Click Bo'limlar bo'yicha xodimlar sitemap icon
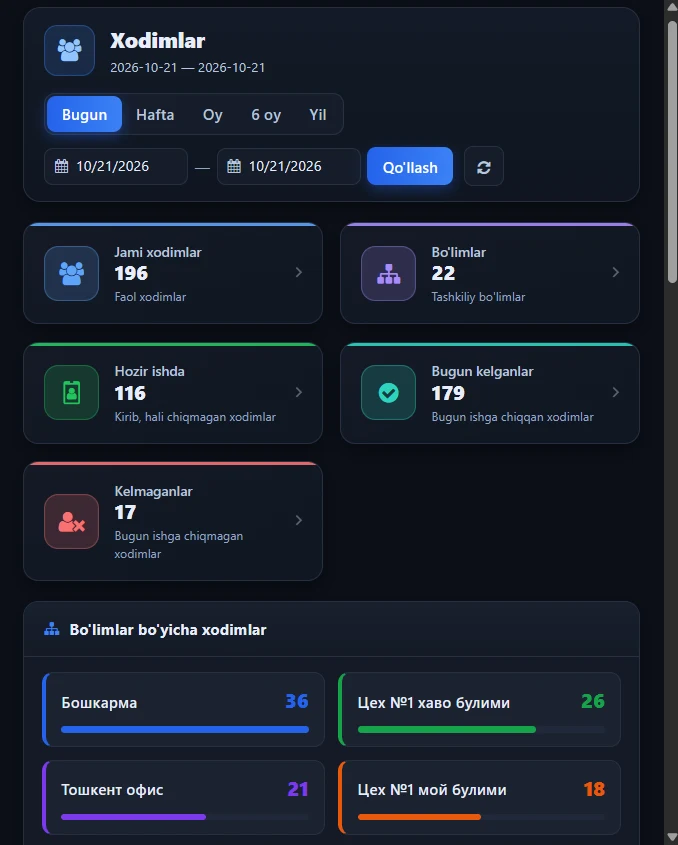The image size is (678, 845). [52, 629]
